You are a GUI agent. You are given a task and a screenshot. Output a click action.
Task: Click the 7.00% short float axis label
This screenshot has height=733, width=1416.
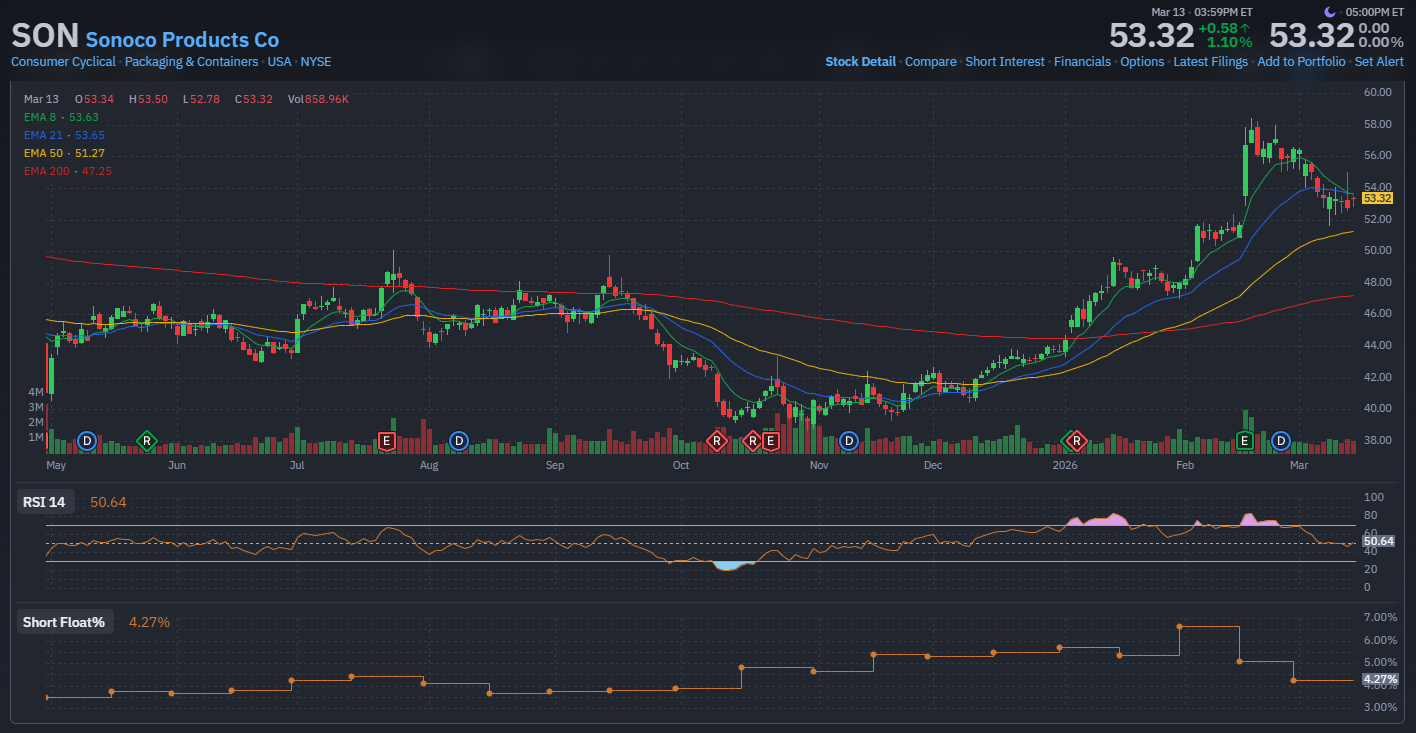point(1380,617)
